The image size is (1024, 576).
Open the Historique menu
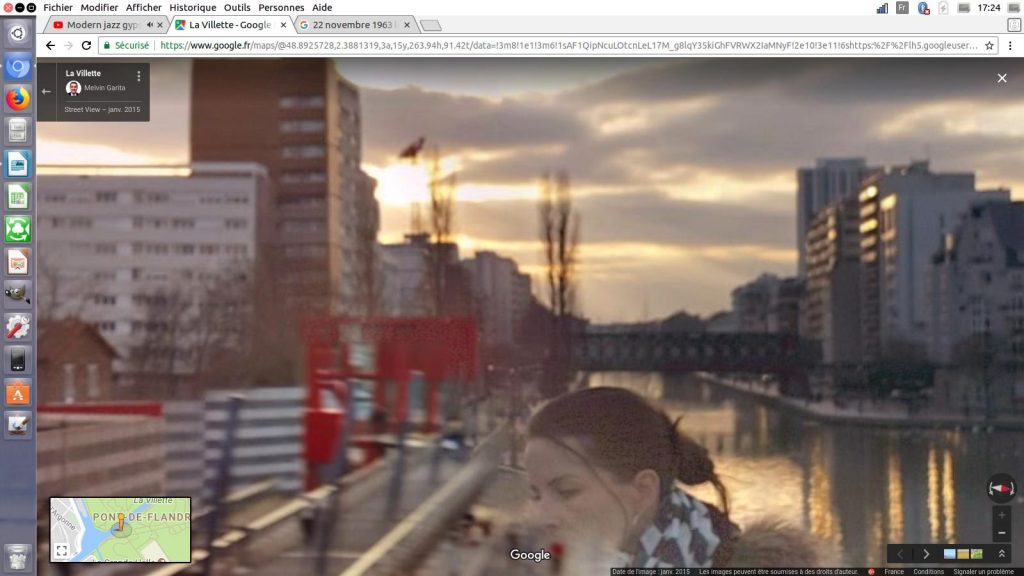tap(192, 7)
